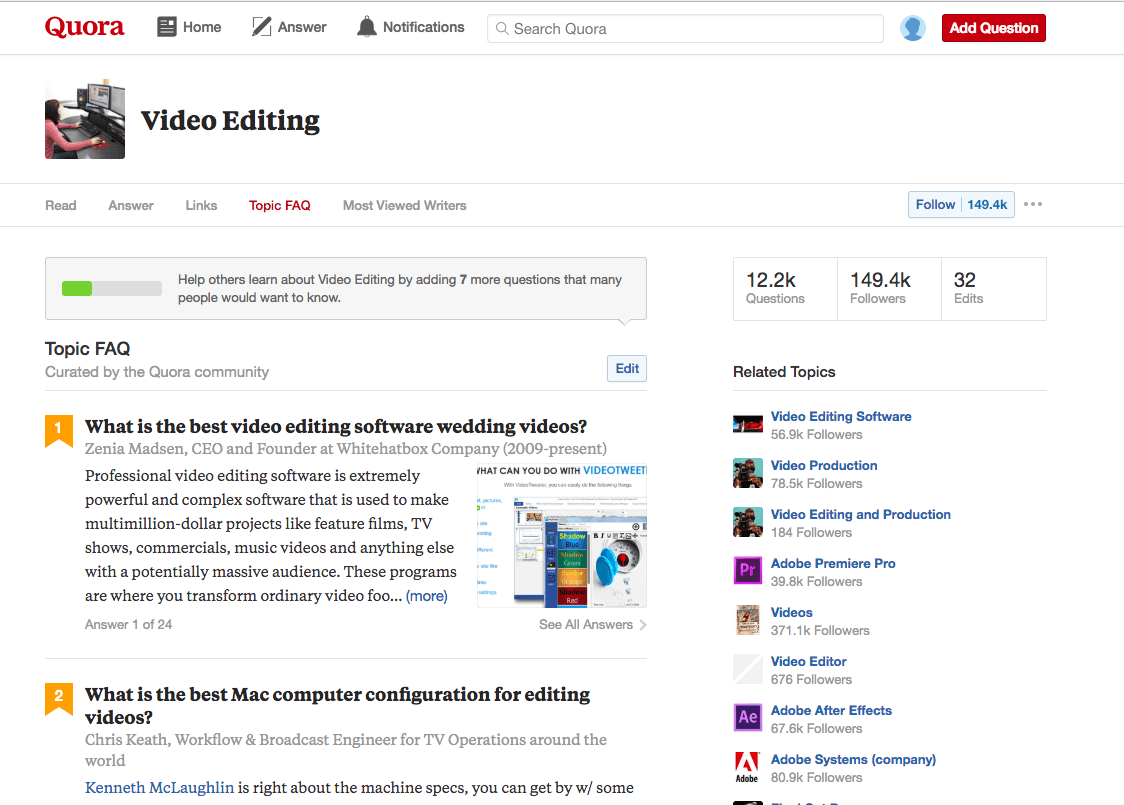Click the 149.4k Followers stat box
This screenshot has height=805, width=1124.
[x=889, y=288]
